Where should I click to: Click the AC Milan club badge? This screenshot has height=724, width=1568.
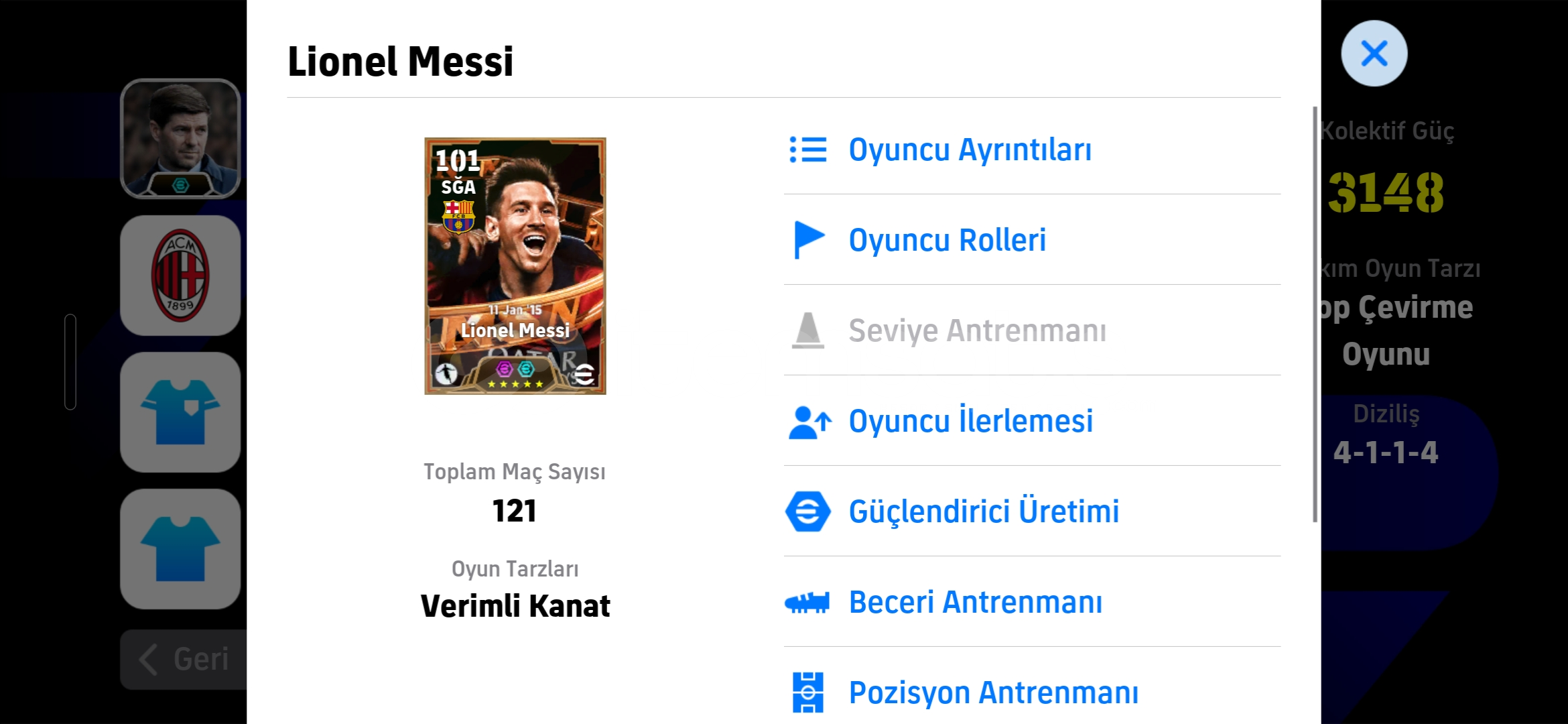pyautogui.click(x=180, y=276)
